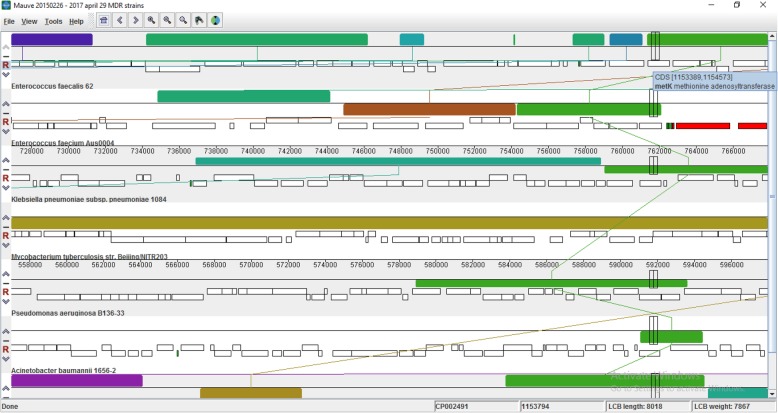The width and height of the screenshot is (778, 413).
Task: Shift display left with arrow icon
Action: [x=119, y=20]
